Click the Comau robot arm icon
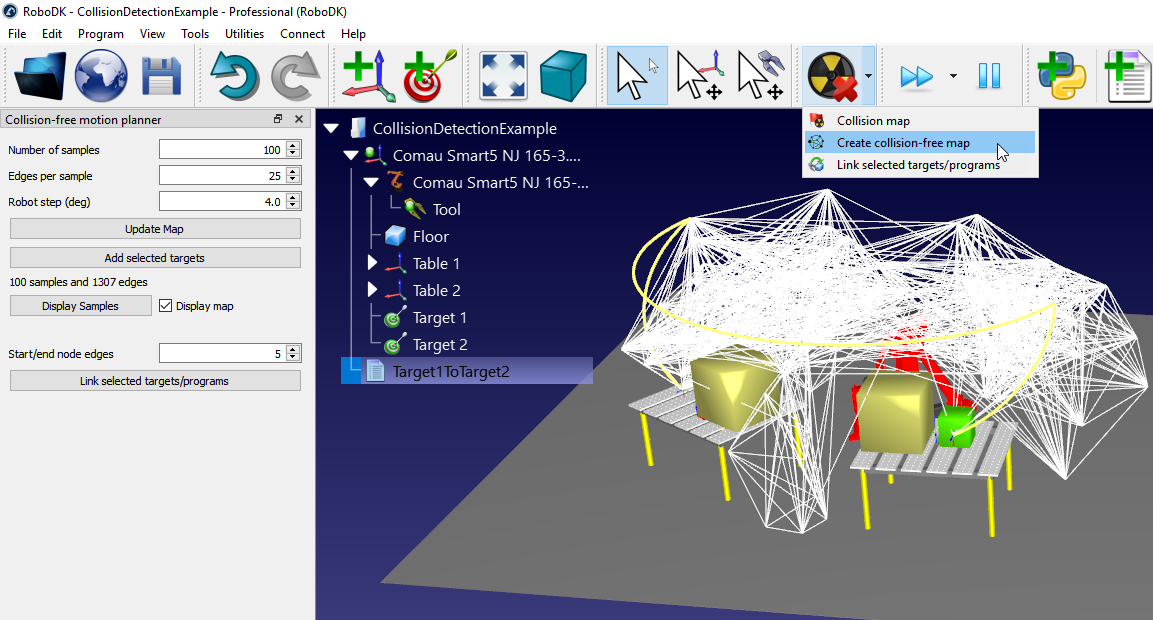Viewport: 1153px width, 620px height. coord(396,182)
